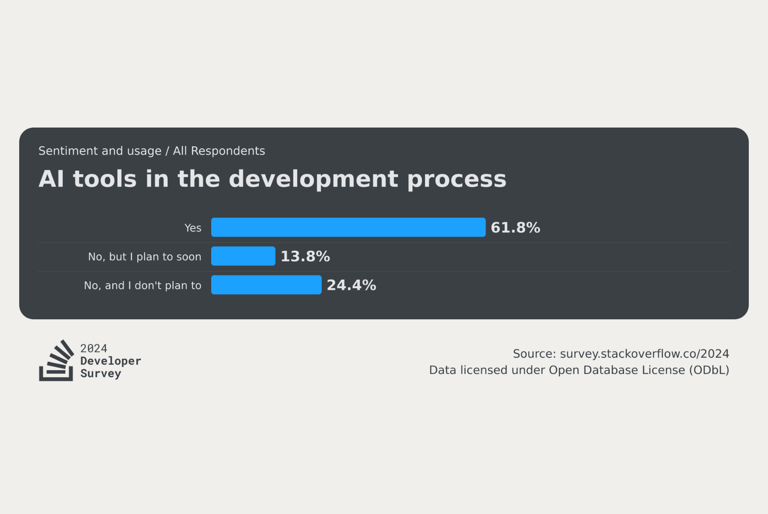Click the 61.8% value label

coord(515,228)
